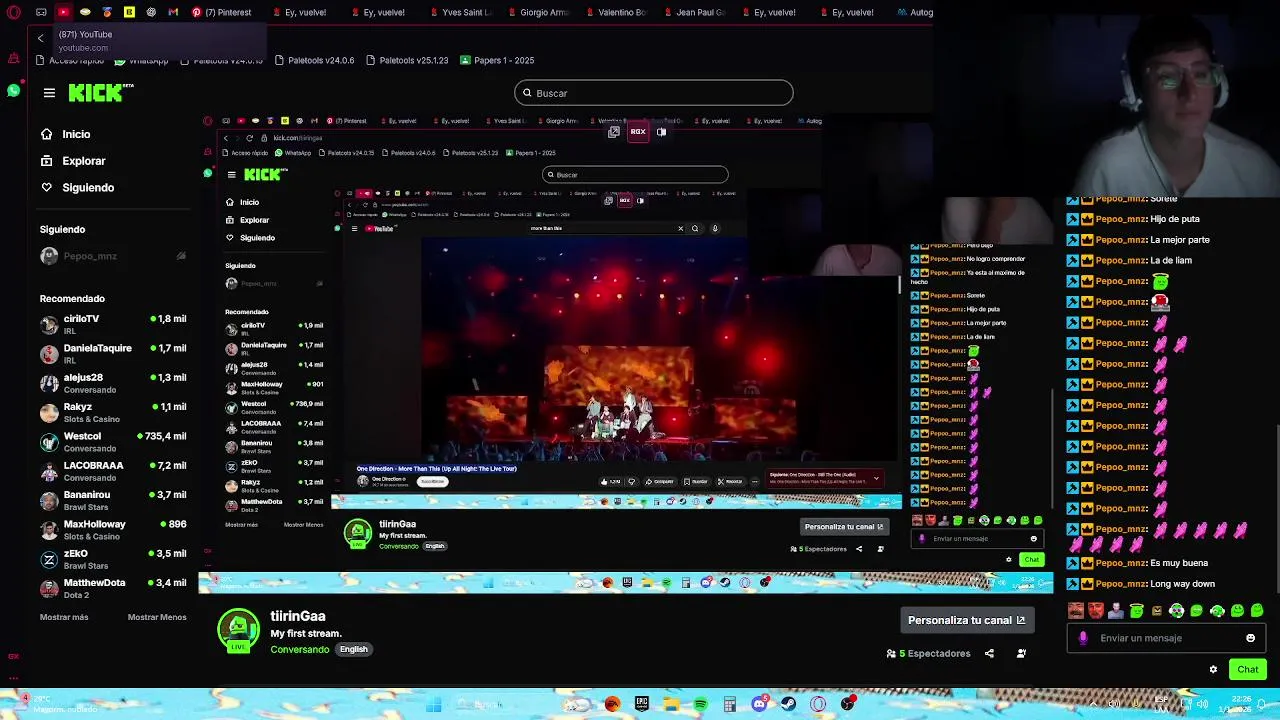Click the Conversando category link
Image resolution: width=1280 pixels, height=720 pixels.
[300, 650]
